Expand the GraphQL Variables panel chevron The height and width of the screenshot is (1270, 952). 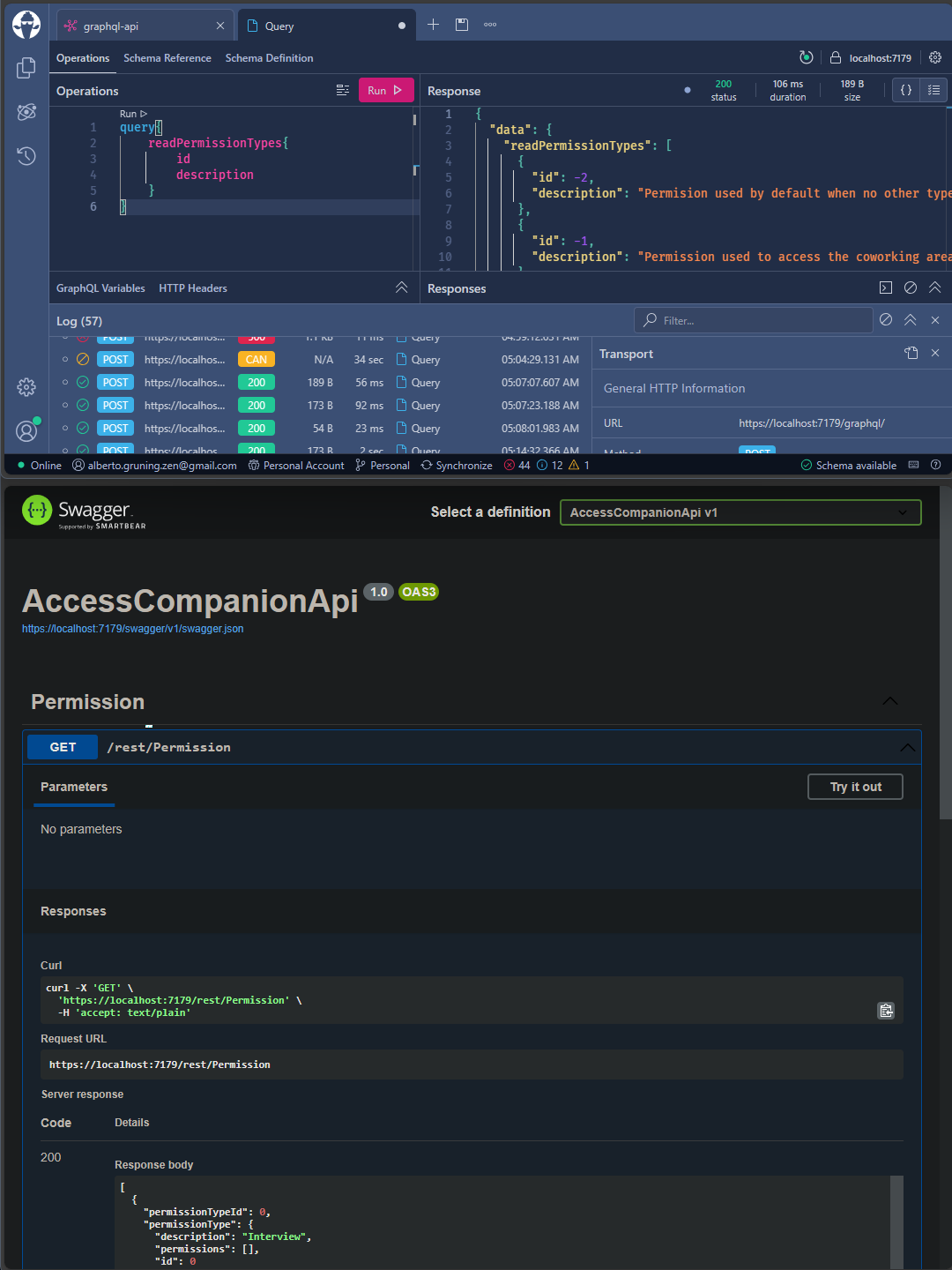pos(402,288)
